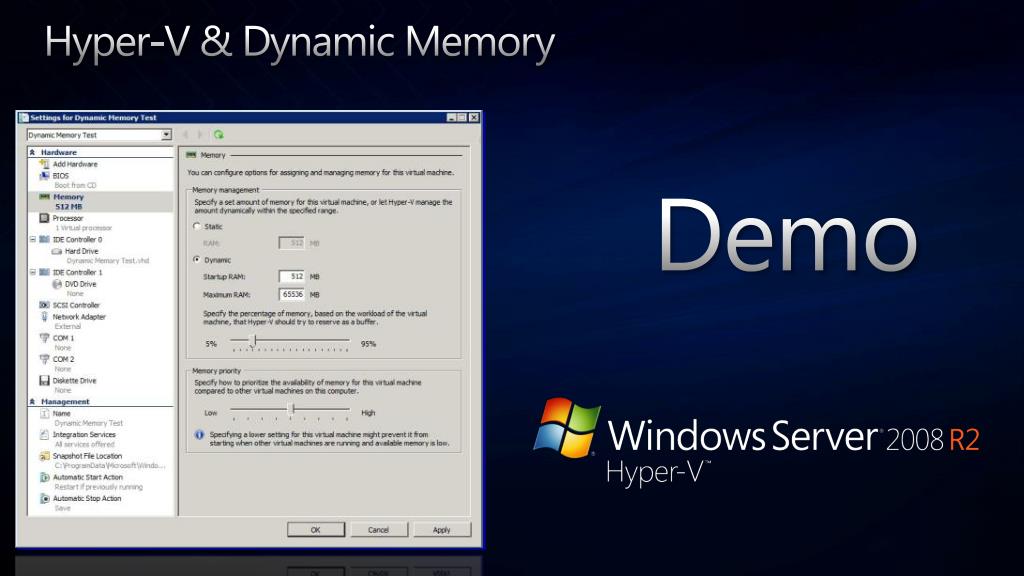Click the Memory module icon in tree
The image size is (1024, 576).
pyautogui.click(x=44, y=197)
